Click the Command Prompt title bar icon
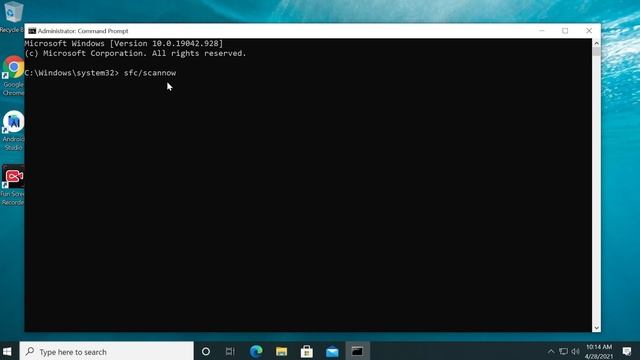Screen dimensions: 640x360 32,31
